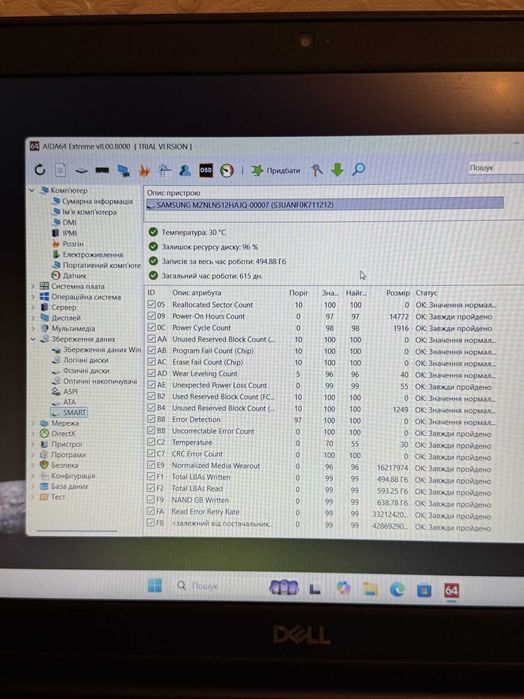Expand the Сервер tree node
The image size is (524, 699).
point(33,307)
